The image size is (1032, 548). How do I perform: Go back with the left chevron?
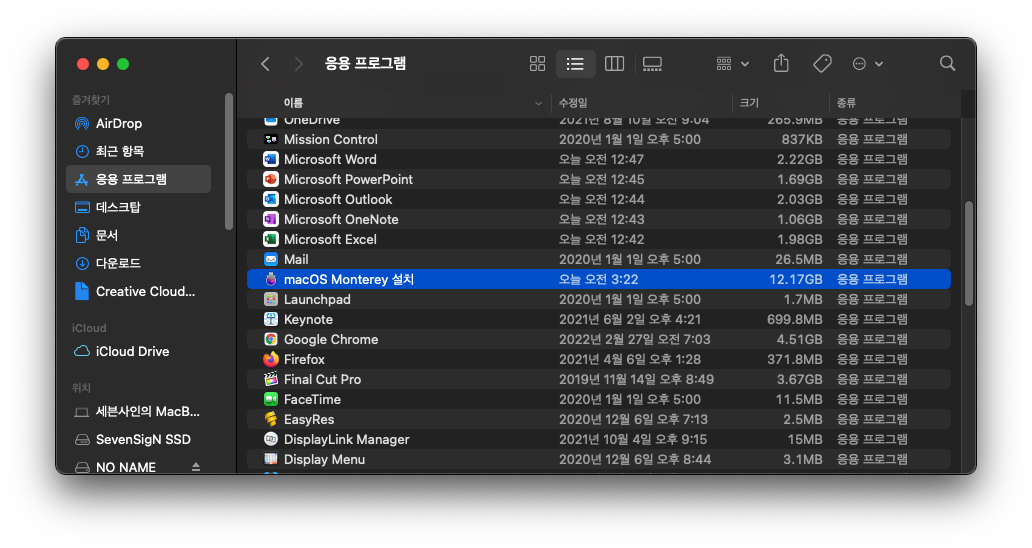[265, 64]
